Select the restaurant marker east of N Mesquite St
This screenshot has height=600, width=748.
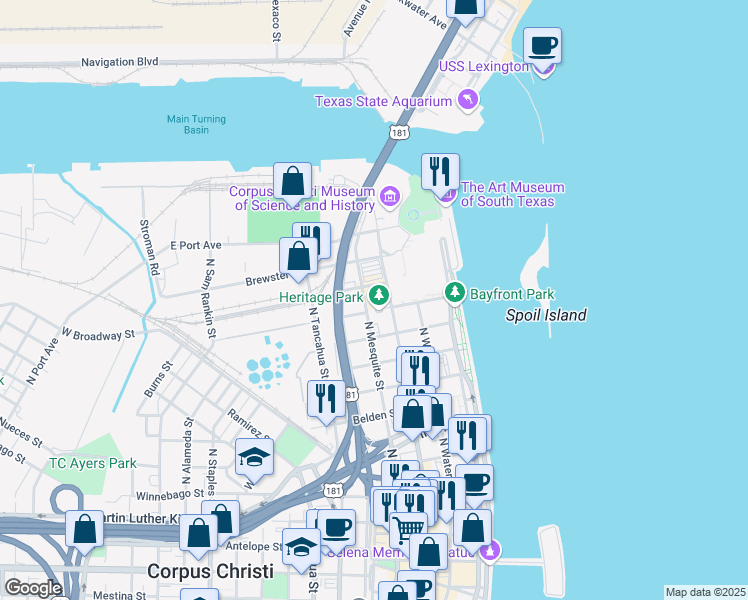[x=420, y=372]
